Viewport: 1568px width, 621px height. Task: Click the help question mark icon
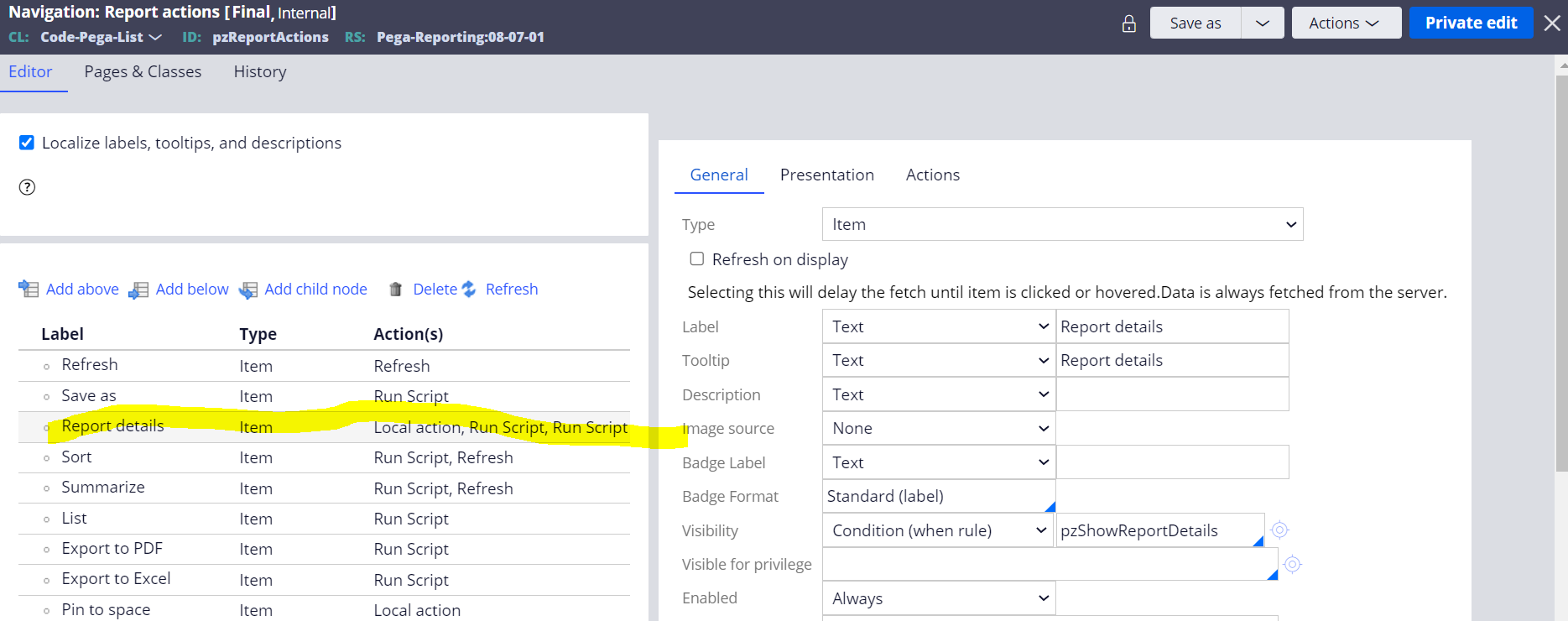[x=27, y=187]
